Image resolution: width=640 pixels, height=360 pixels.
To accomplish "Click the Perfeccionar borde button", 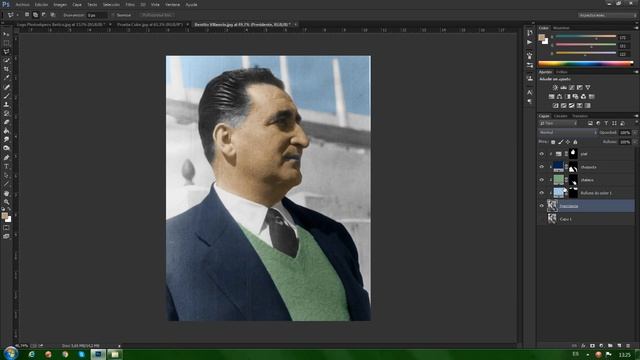I will click(x=156, y=15).
